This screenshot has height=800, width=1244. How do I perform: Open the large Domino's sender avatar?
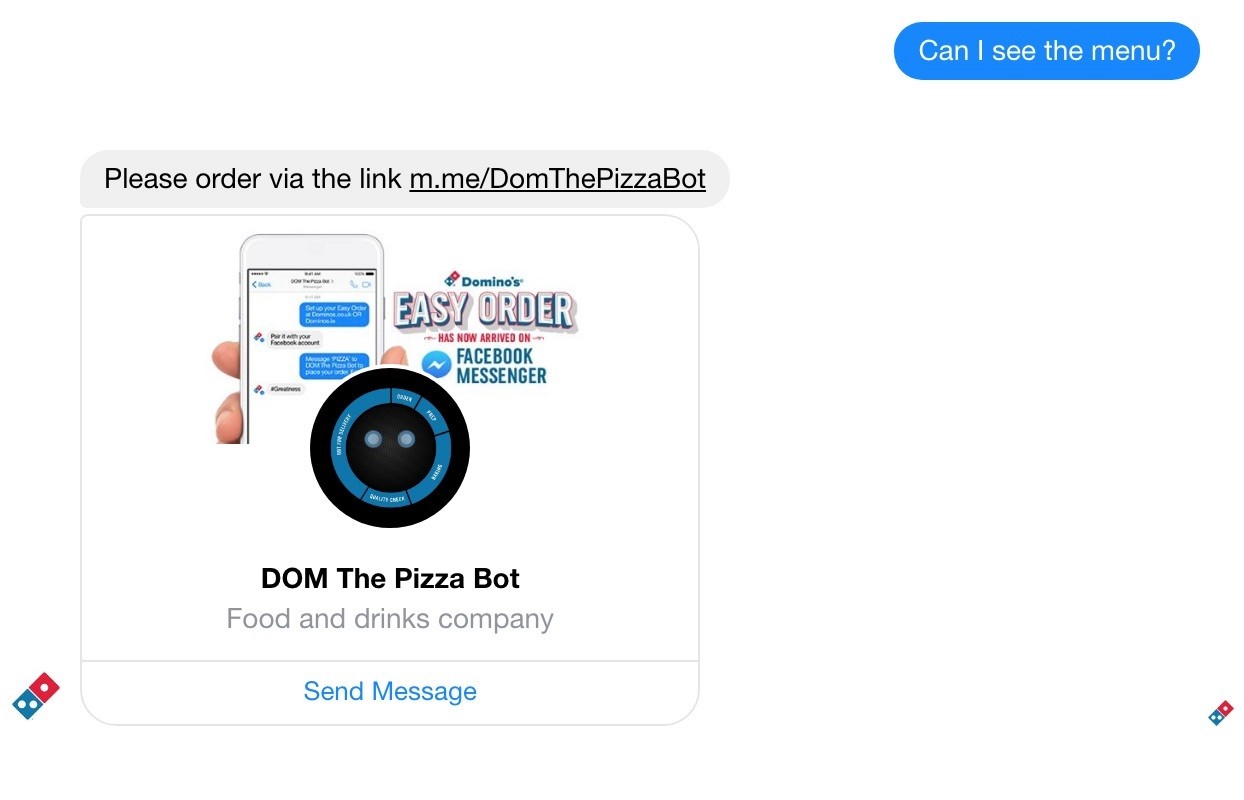(36, 696)
